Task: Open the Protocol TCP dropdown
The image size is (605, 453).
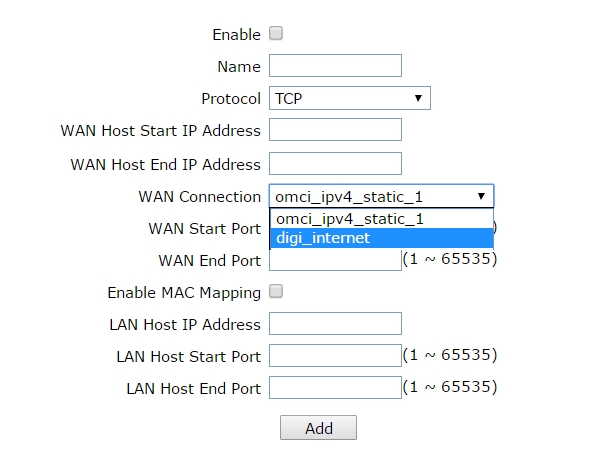Action: 349,98
